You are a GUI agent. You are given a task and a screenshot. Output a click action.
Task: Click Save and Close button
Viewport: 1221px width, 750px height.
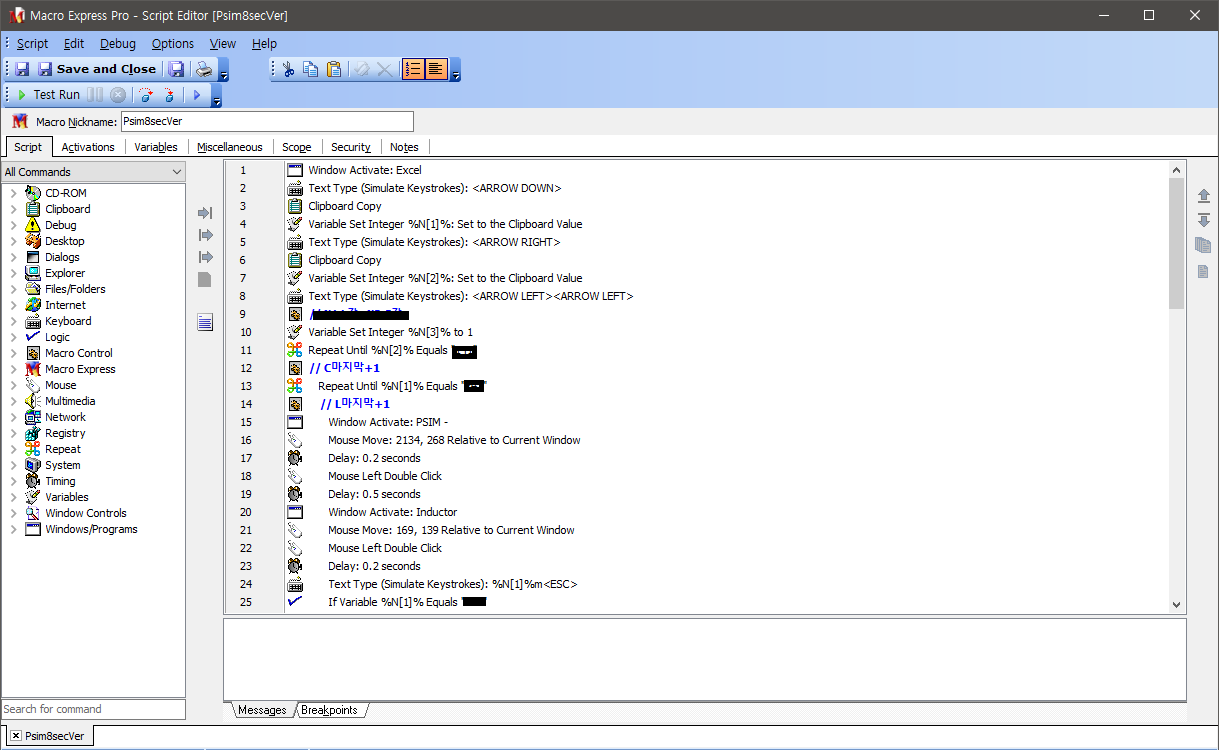point(97,69)
